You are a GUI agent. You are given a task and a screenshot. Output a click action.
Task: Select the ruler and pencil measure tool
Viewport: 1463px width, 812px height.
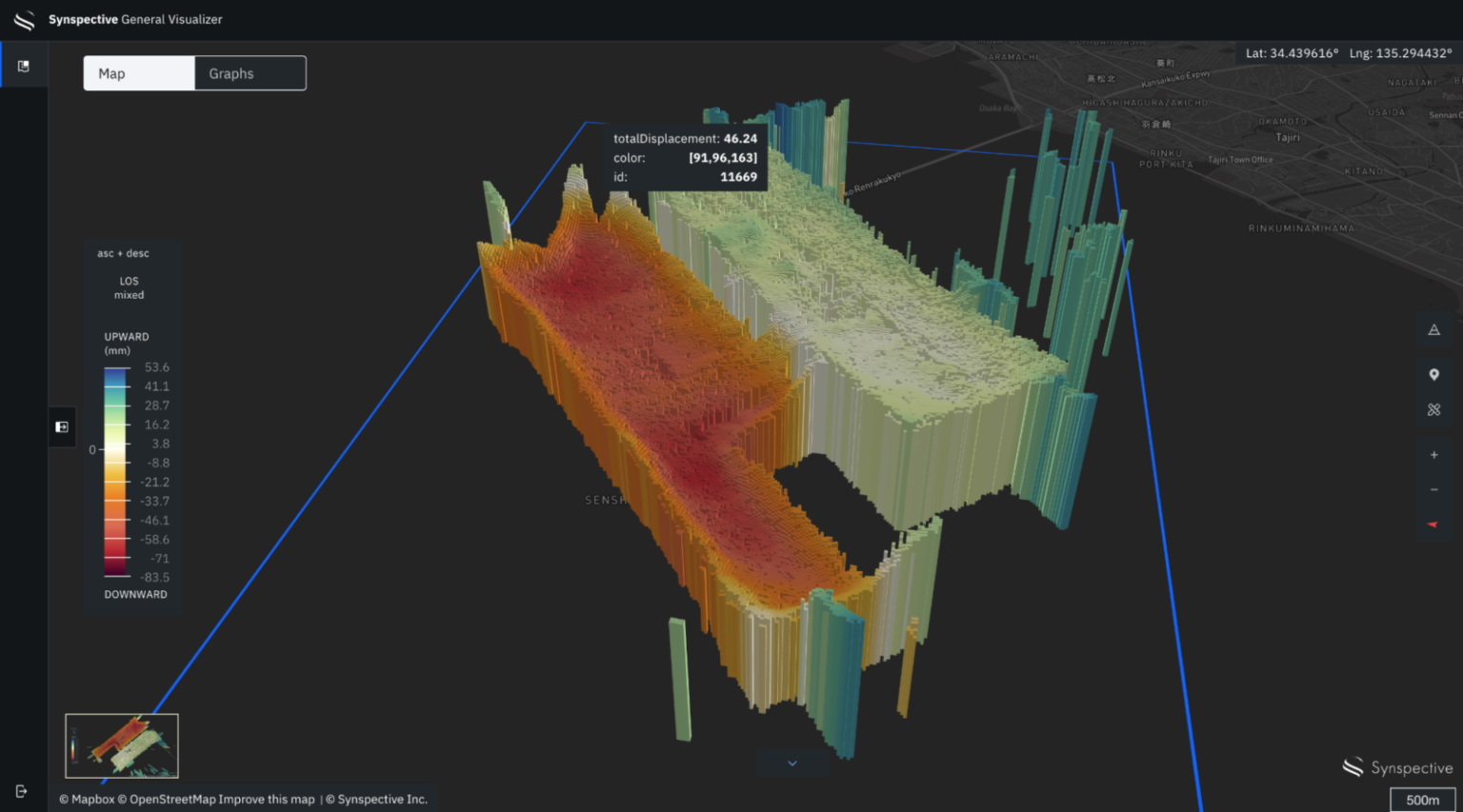pyautogui.click(x=1433, y=409)
